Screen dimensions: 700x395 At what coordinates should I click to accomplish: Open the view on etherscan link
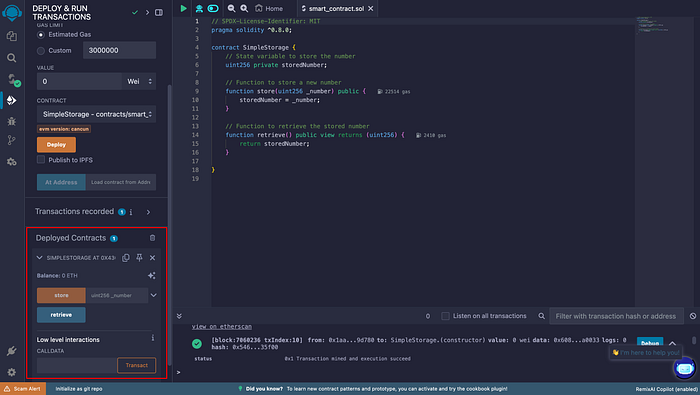(x=222, y=327)
